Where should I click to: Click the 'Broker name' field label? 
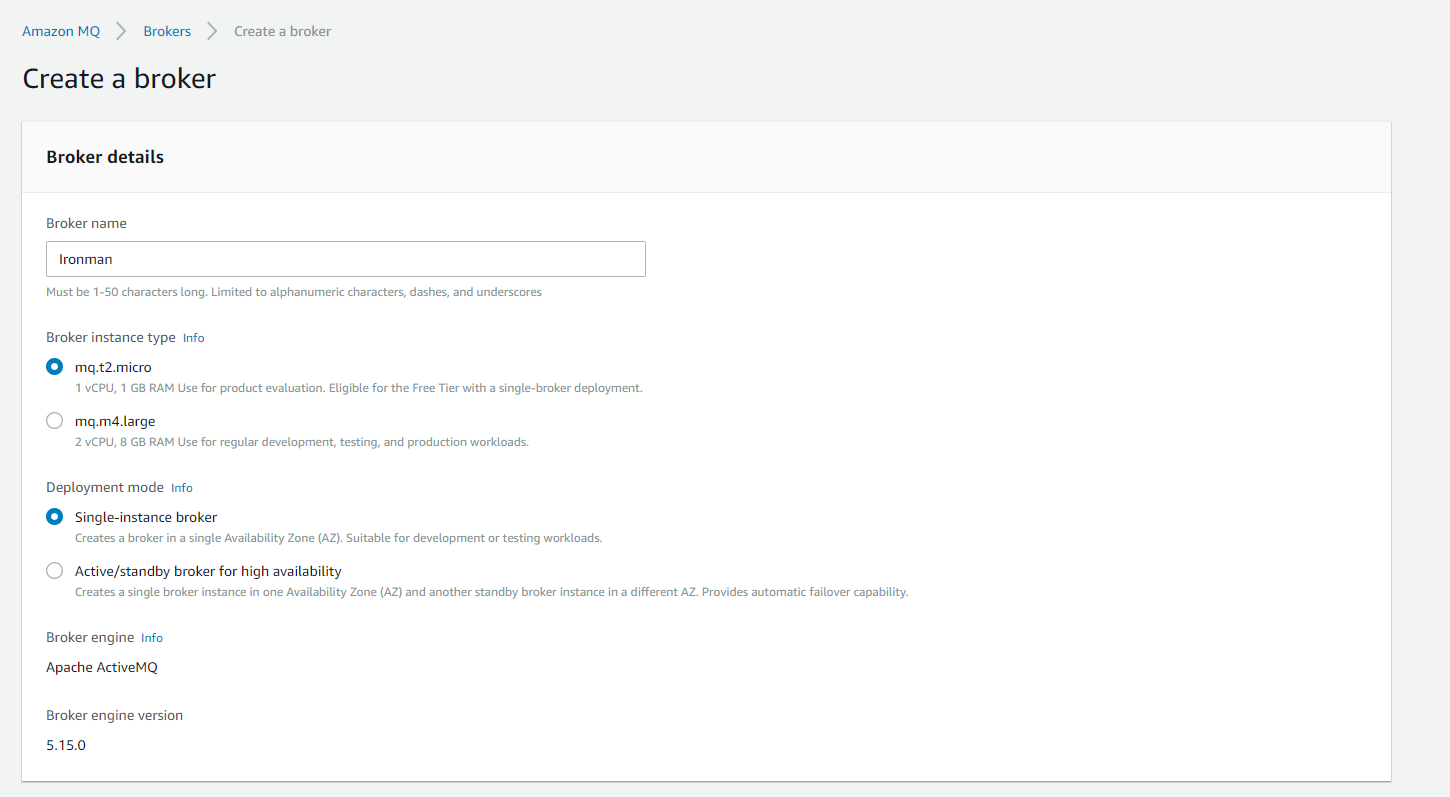[86, 223]
